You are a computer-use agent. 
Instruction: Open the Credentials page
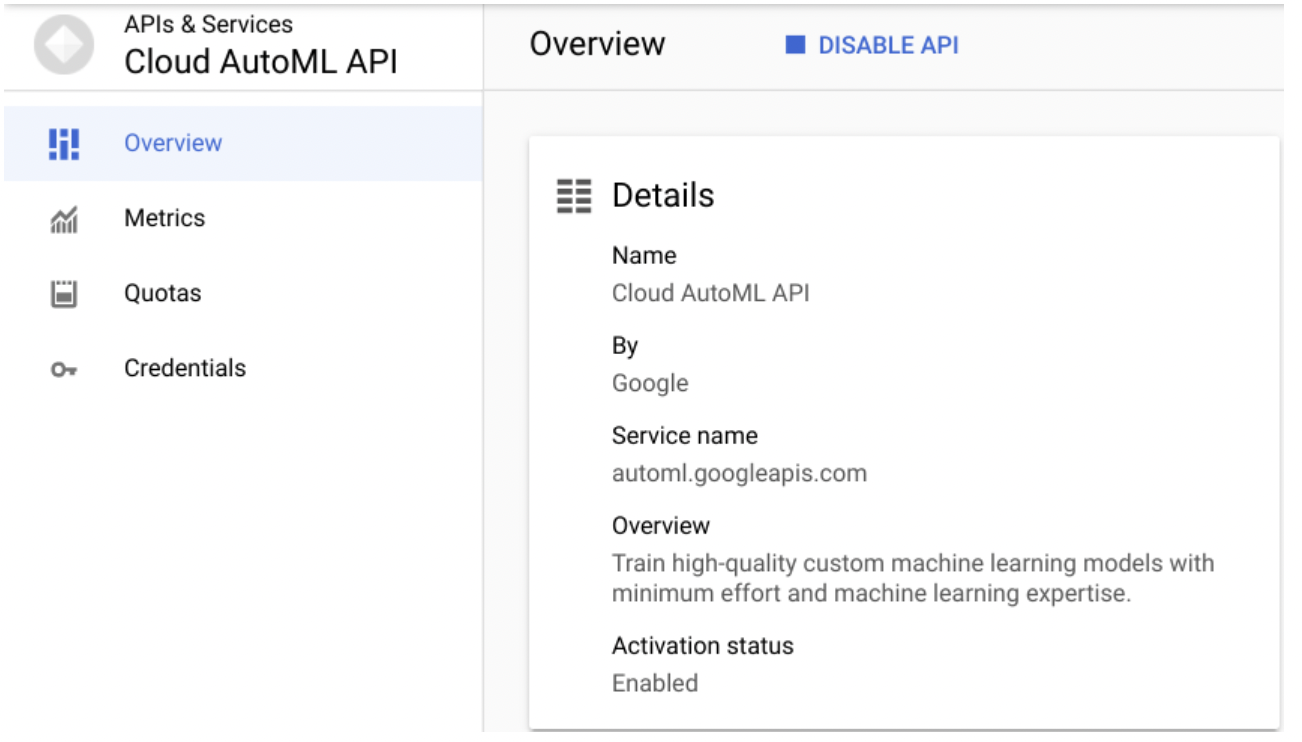point(184,368)
